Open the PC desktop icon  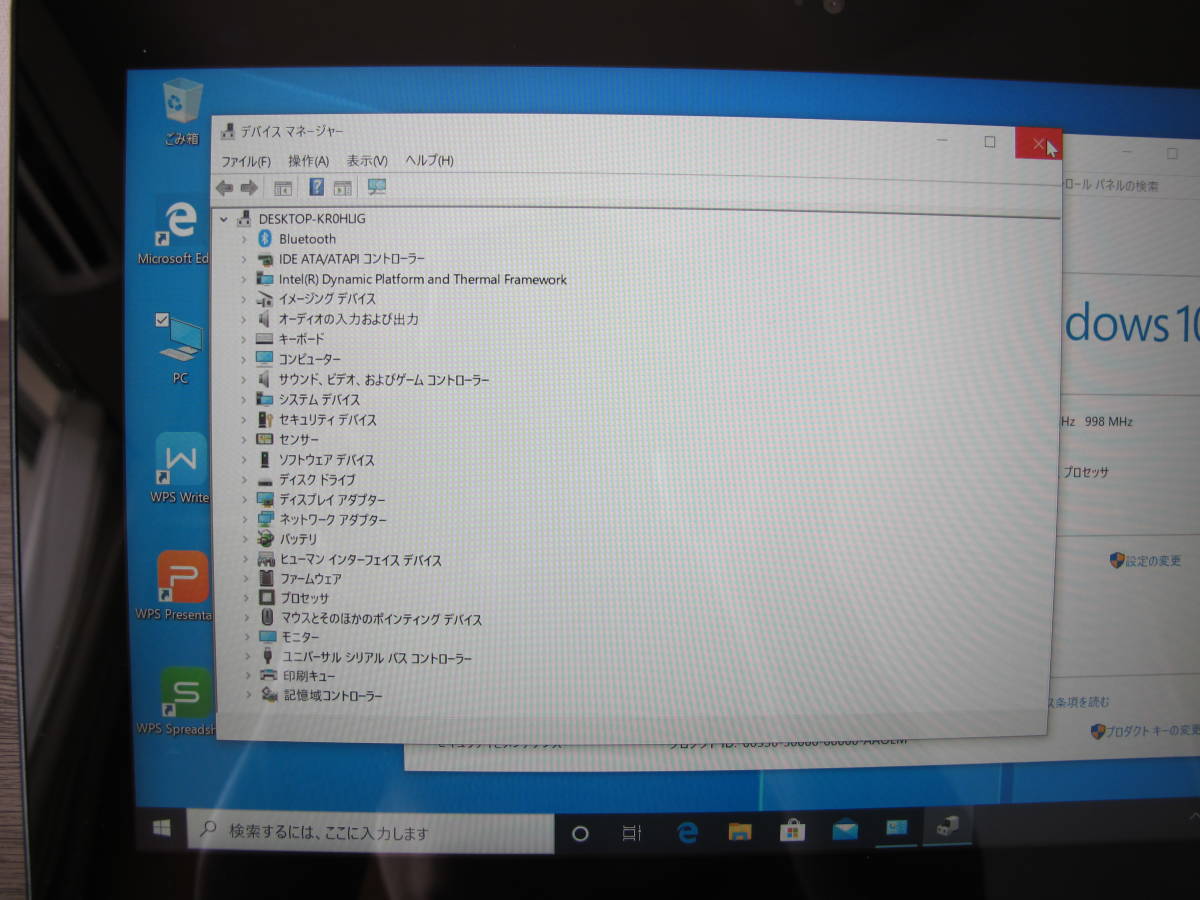[180, 350]
